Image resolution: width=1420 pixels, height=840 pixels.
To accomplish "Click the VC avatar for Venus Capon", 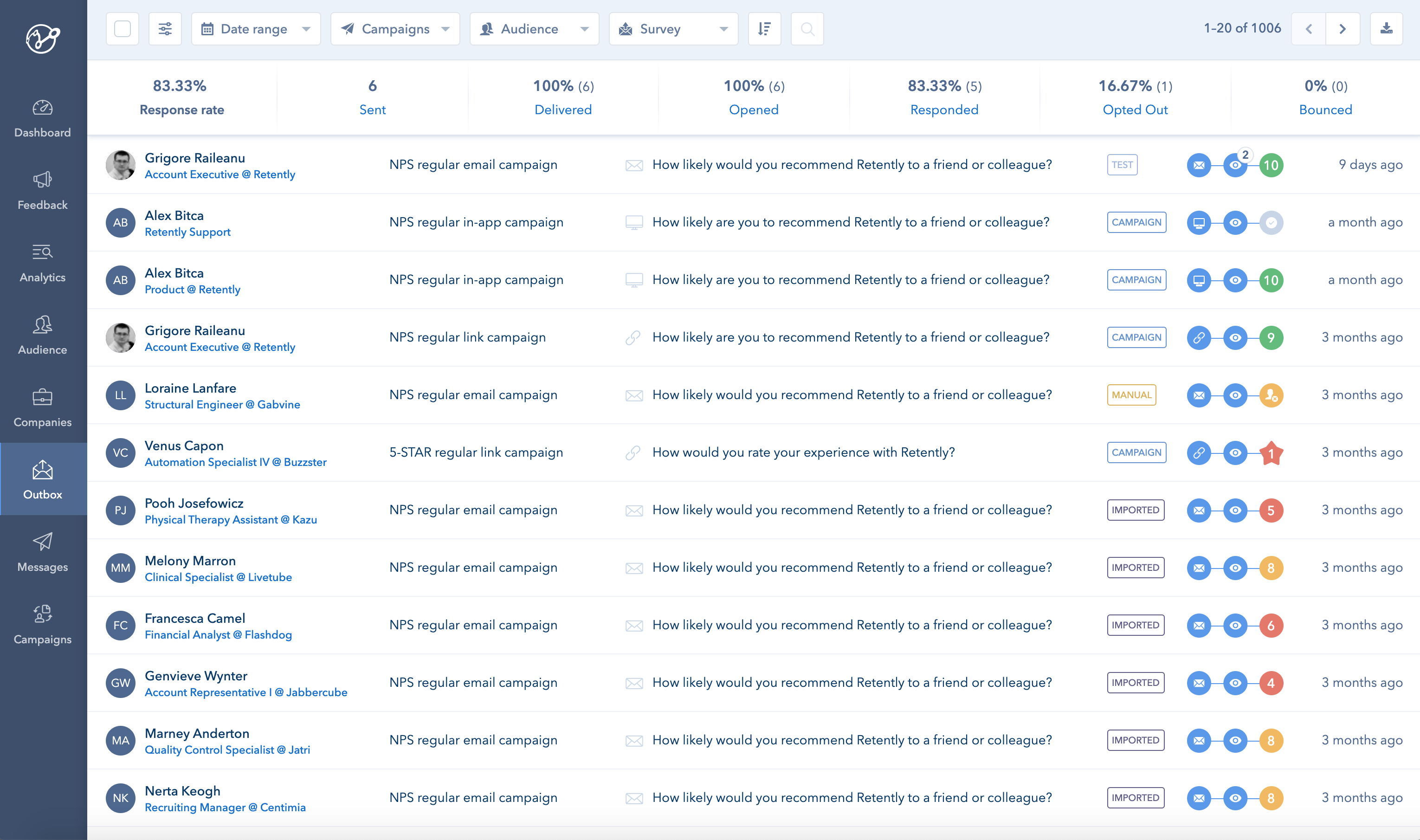I will (121, 453).
